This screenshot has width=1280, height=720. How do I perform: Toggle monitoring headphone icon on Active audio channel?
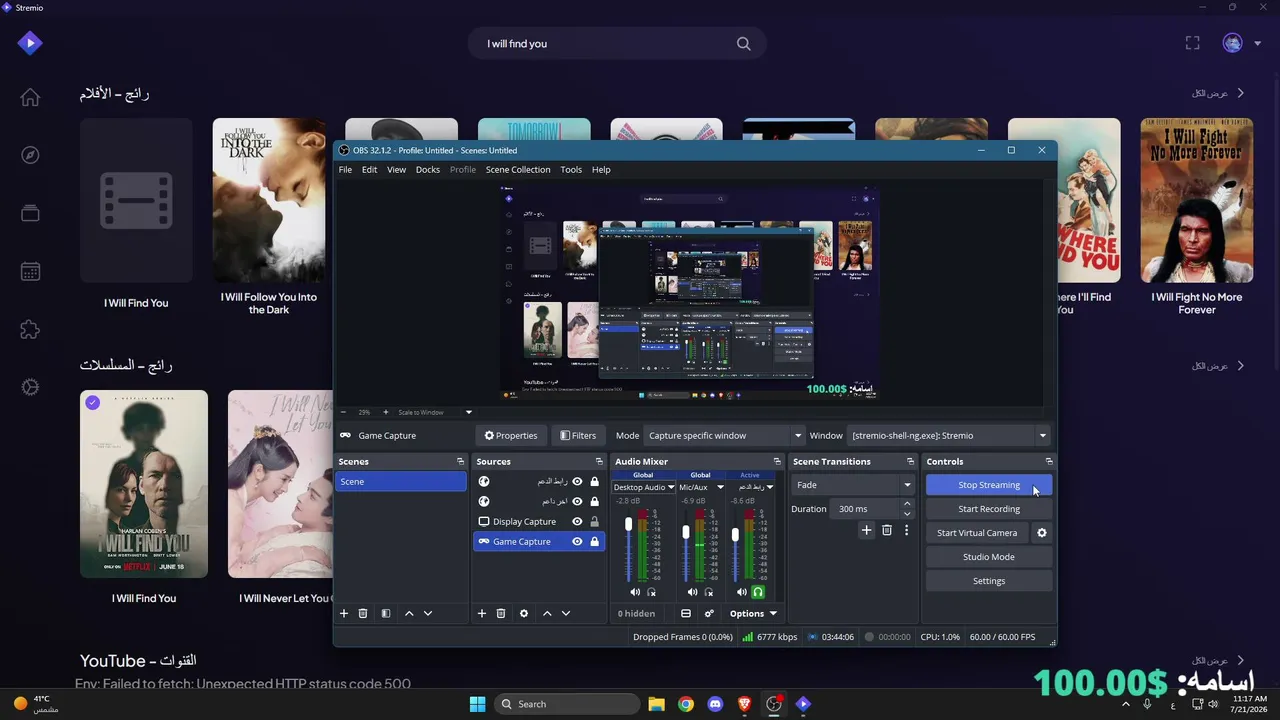(x=758, y=592)
